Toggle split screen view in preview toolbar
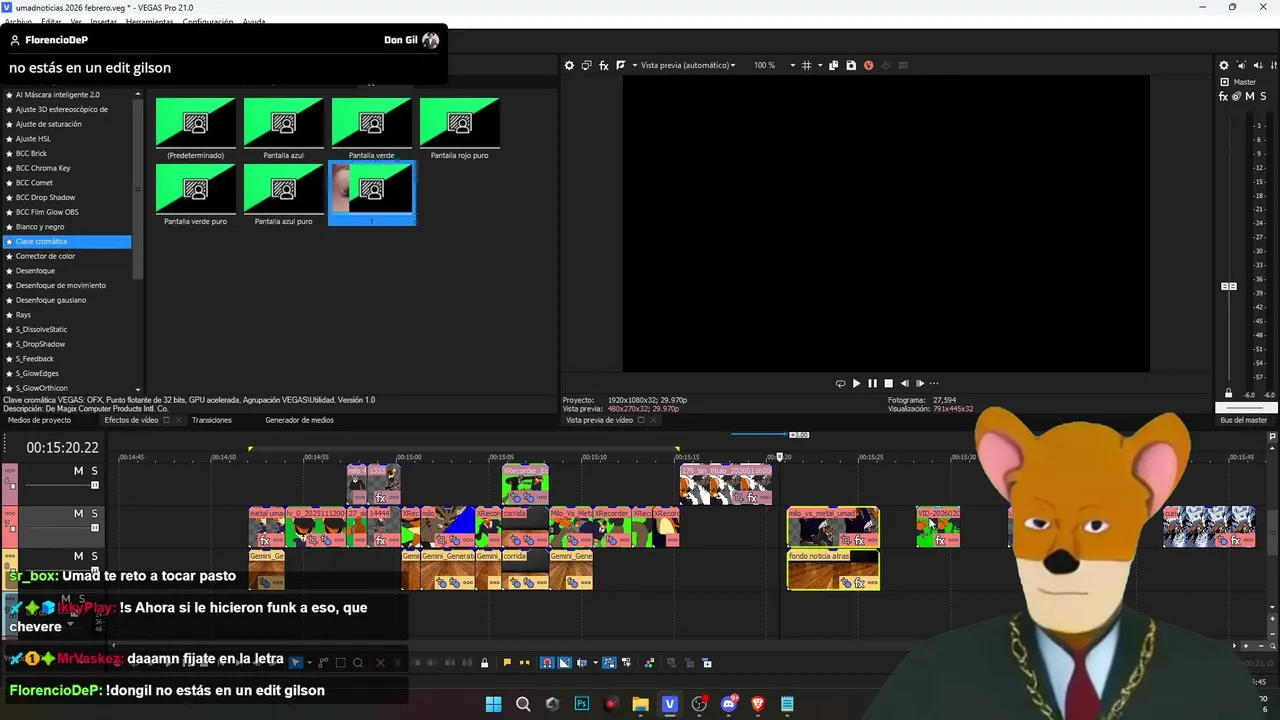The width and height of the screenshot is (1280, 720). tap(620, 65)
